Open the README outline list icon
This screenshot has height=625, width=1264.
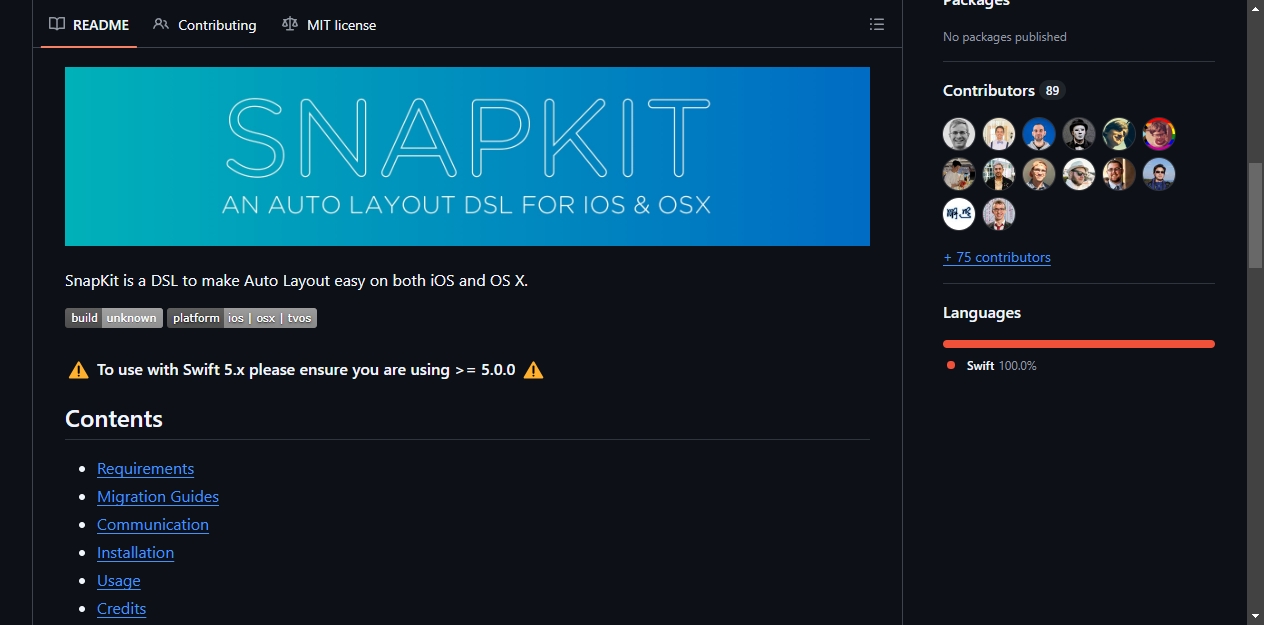pyautogui.click(x=877, y=24)
